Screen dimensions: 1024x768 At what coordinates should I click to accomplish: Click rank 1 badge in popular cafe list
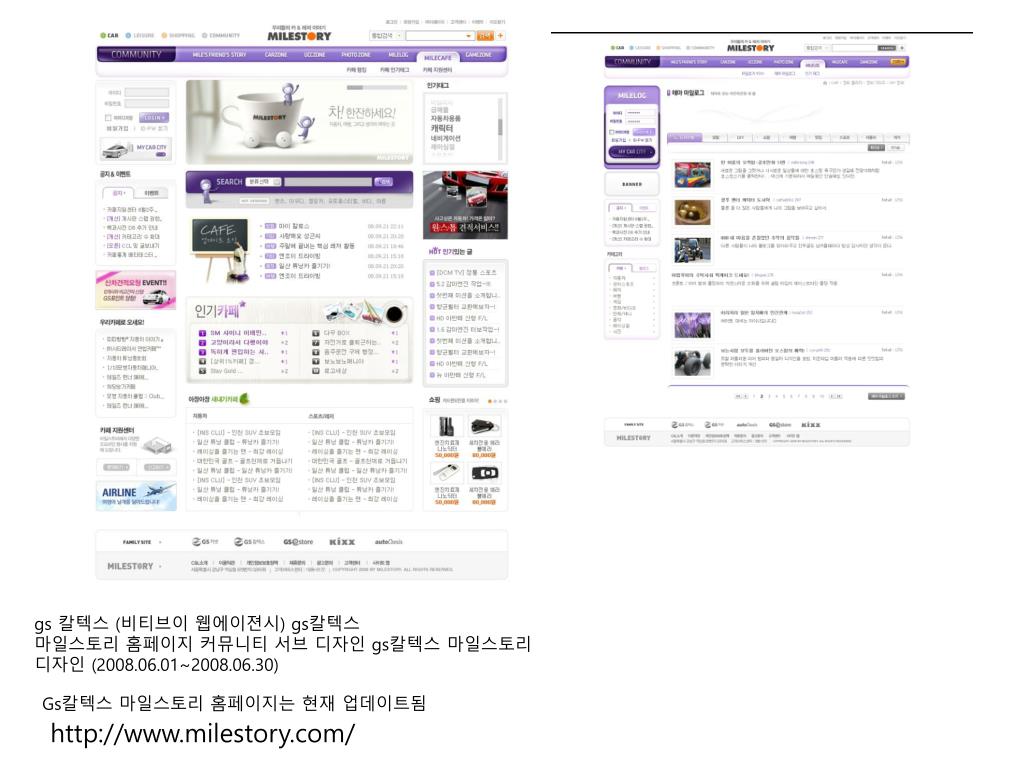[x=202, y=333]
